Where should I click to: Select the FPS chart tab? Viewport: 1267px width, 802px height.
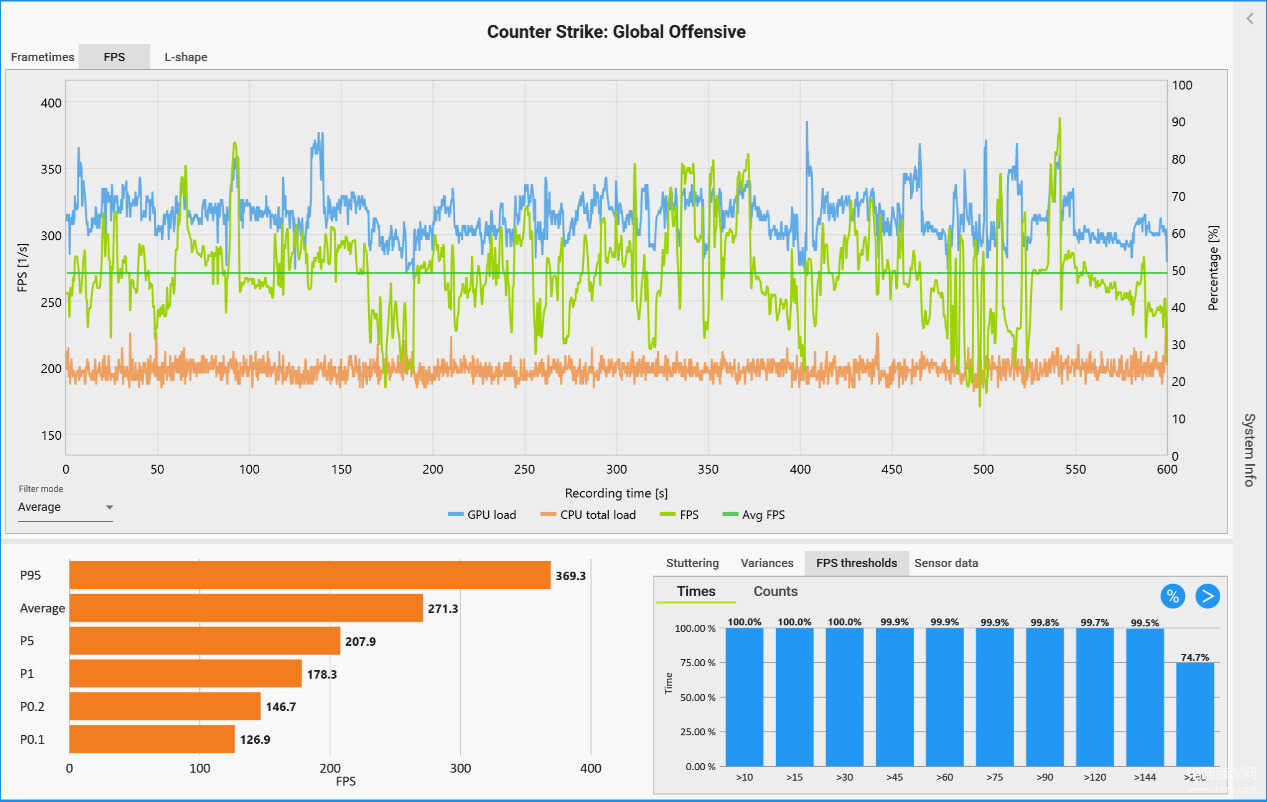tap(114, 57)
